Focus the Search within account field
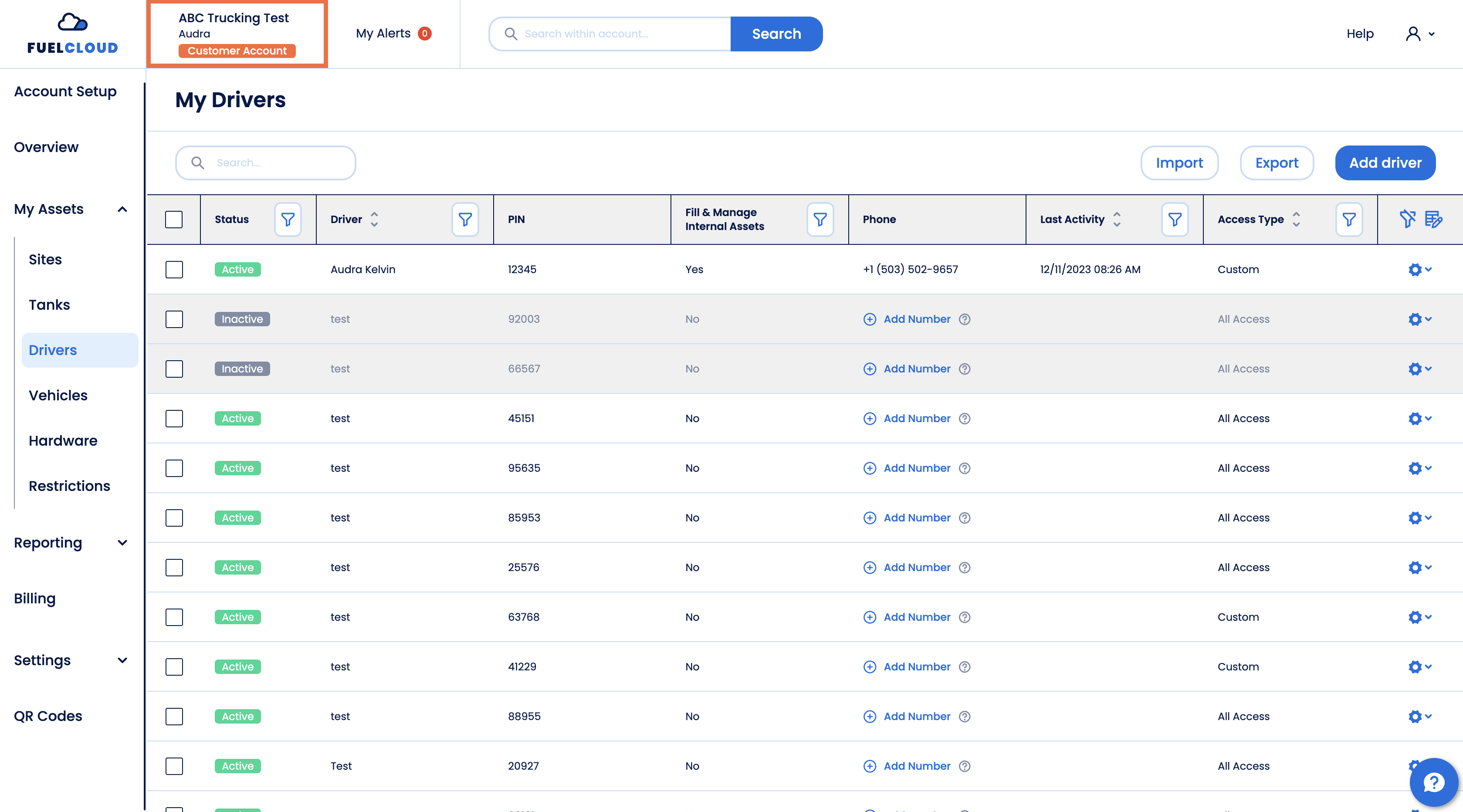 click(x=610, y=34)
